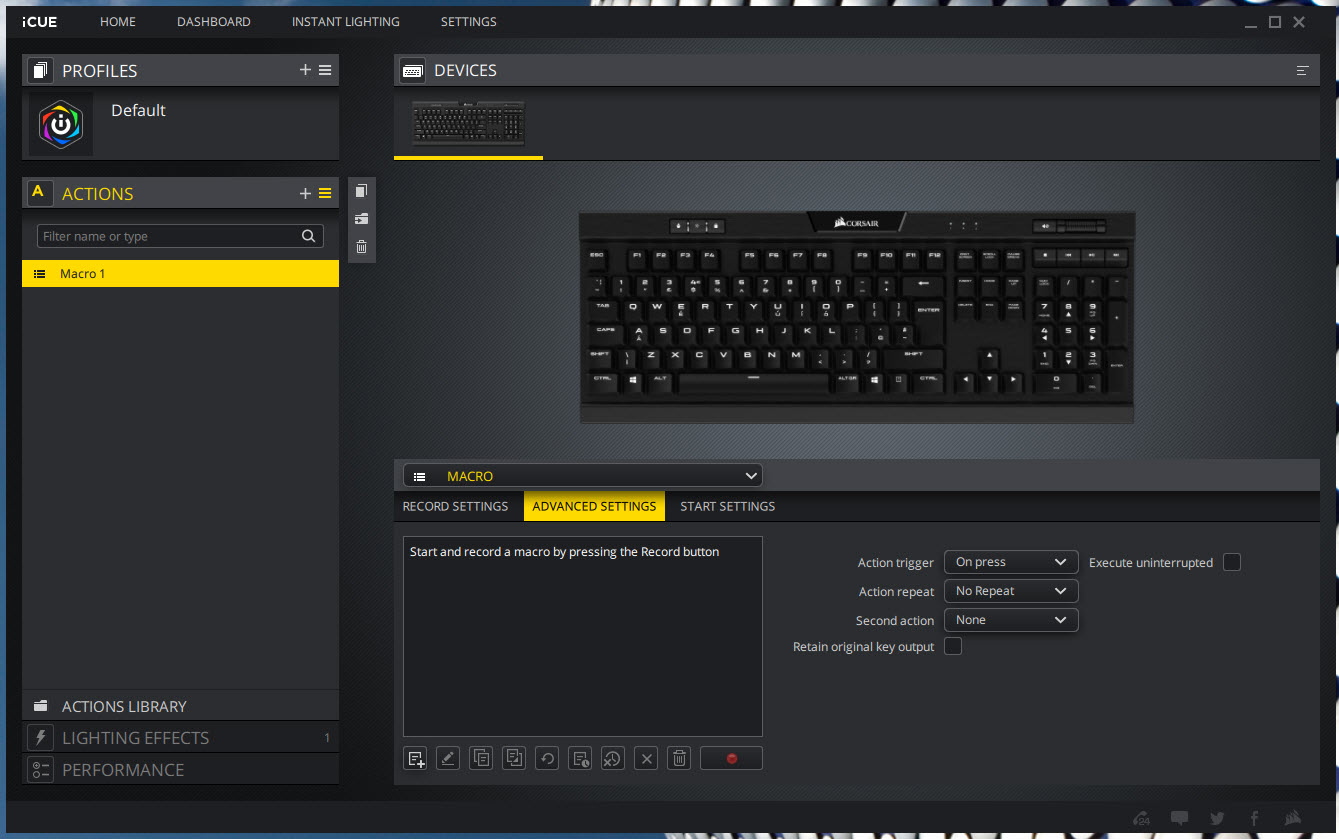Open the Devices panel options menu
The height and width of the screenshot is (839, 1339).
pyautogui.click(x=1302, y=71)
